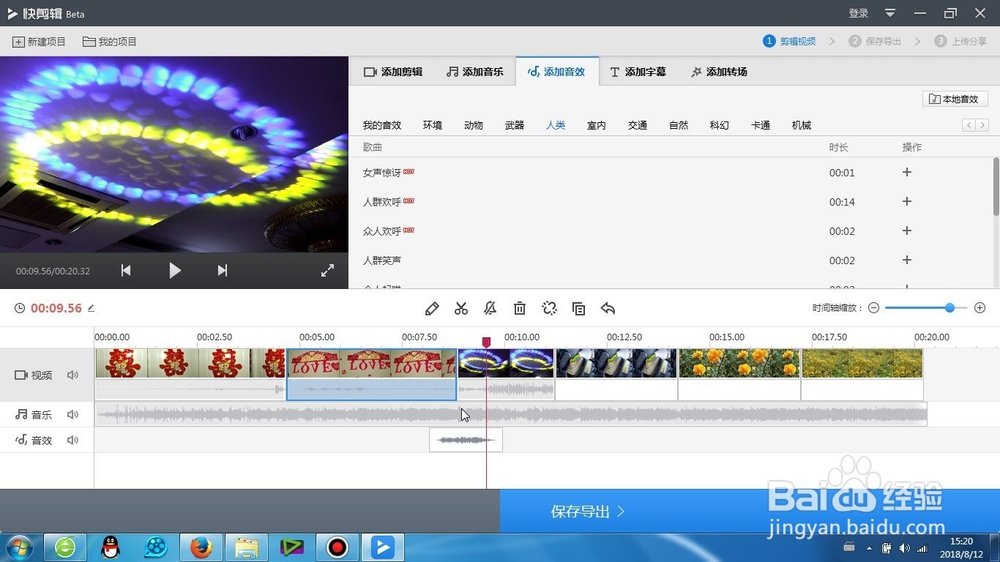1000x562 pixels.
Task: Add the 人群笑声 sound effect
Action: [907, 260]
